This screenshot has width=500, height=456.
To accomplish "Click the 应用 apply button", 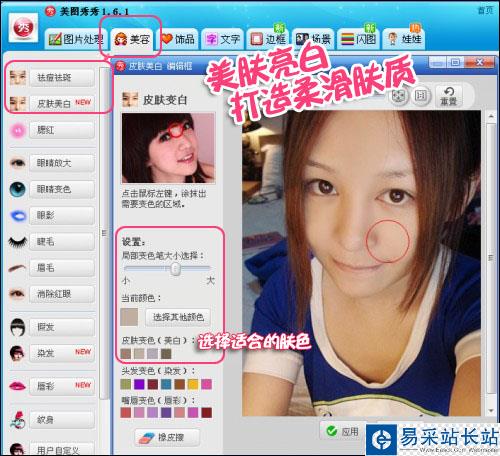I will click(342, 432).
